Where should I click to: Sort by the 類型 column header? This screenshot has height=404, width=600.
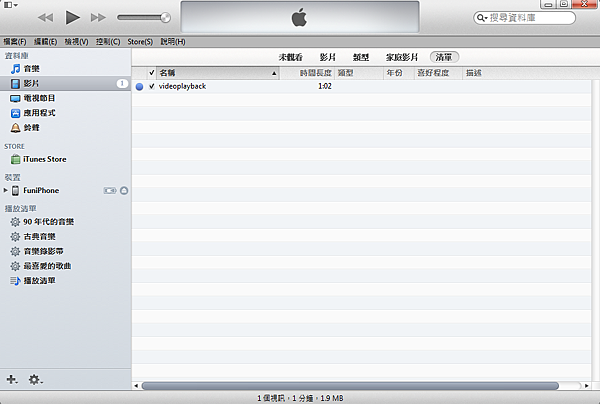[359, 73]
